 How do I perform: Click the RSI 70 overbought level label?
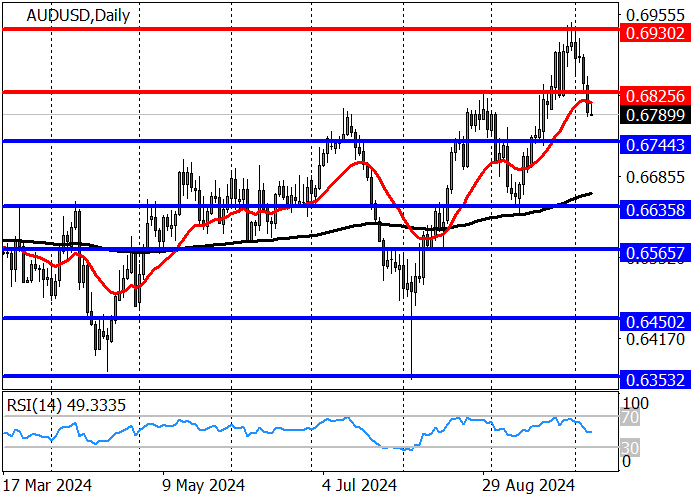click(631, 418)
